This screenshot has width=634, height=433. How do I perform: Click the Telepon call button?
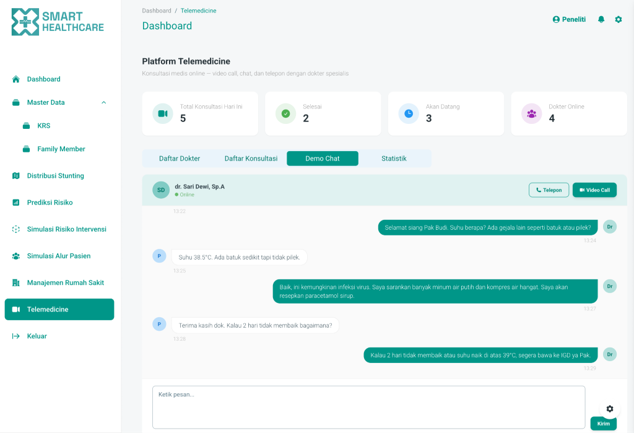click(x=549, y=190)
